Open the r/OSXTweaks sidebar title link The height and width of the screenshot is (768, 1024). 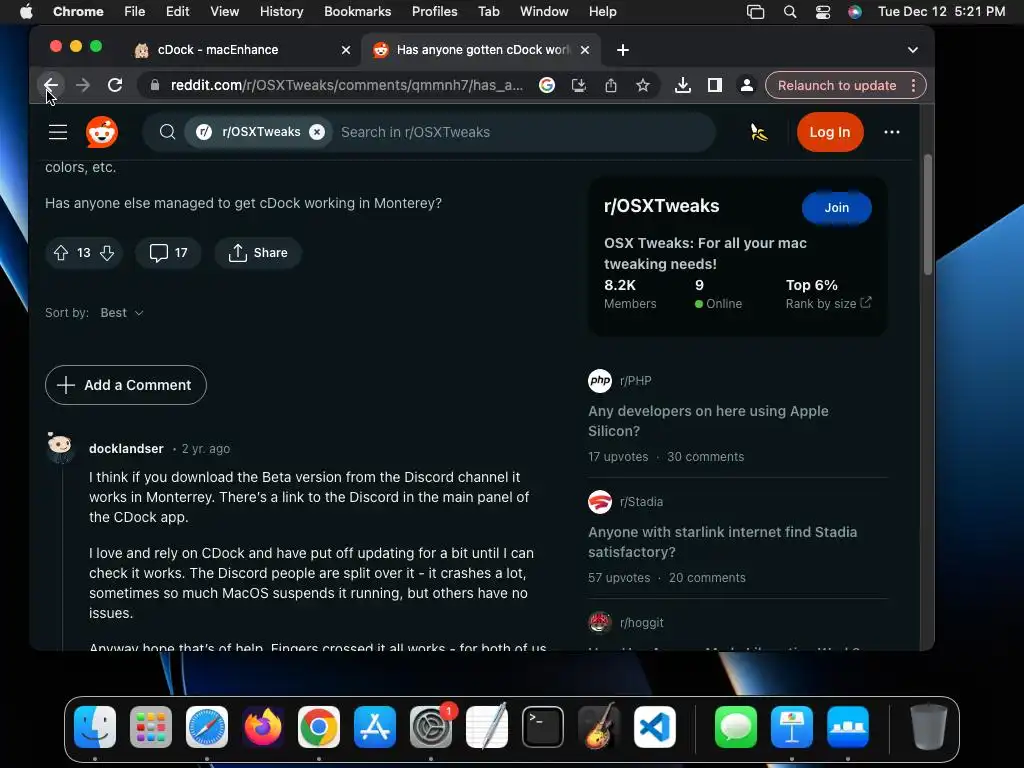661,206
